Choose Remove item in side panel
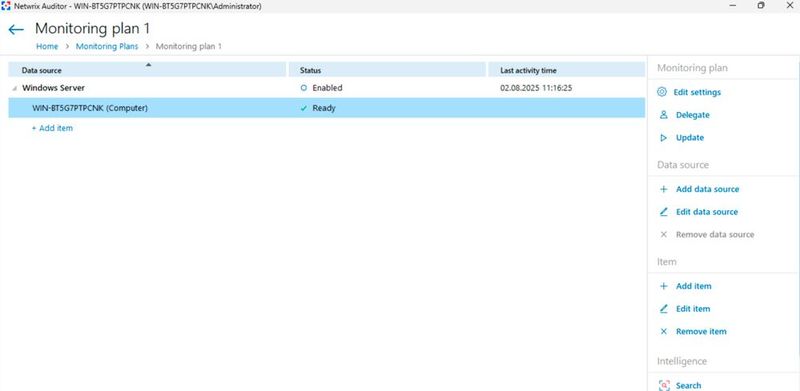Viewport: 800px width, 391px height. click(701, 331)
